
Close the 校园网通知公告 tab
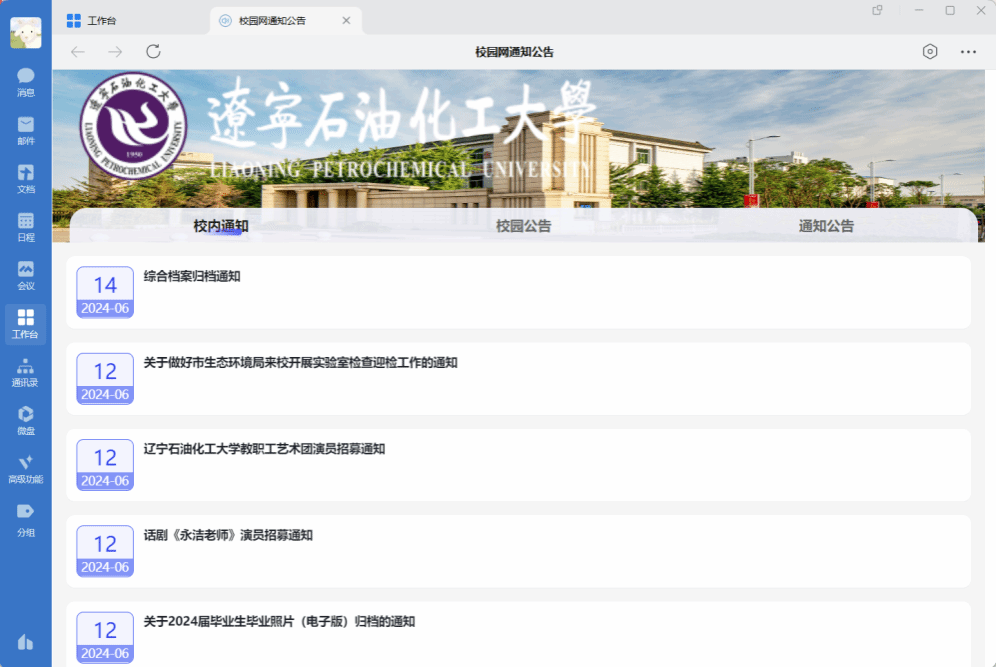tap(346, 20)
